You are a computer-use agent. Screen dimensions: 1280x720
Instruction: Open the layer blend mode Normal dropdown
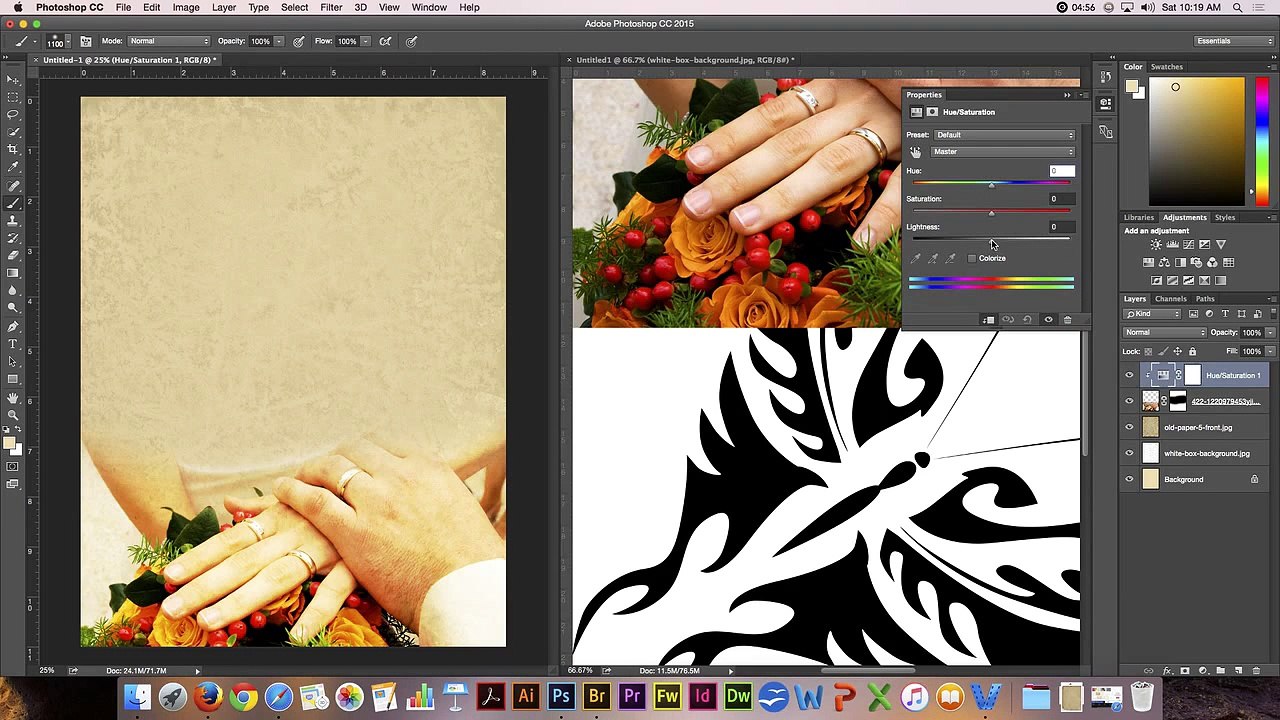point(1165,332)
